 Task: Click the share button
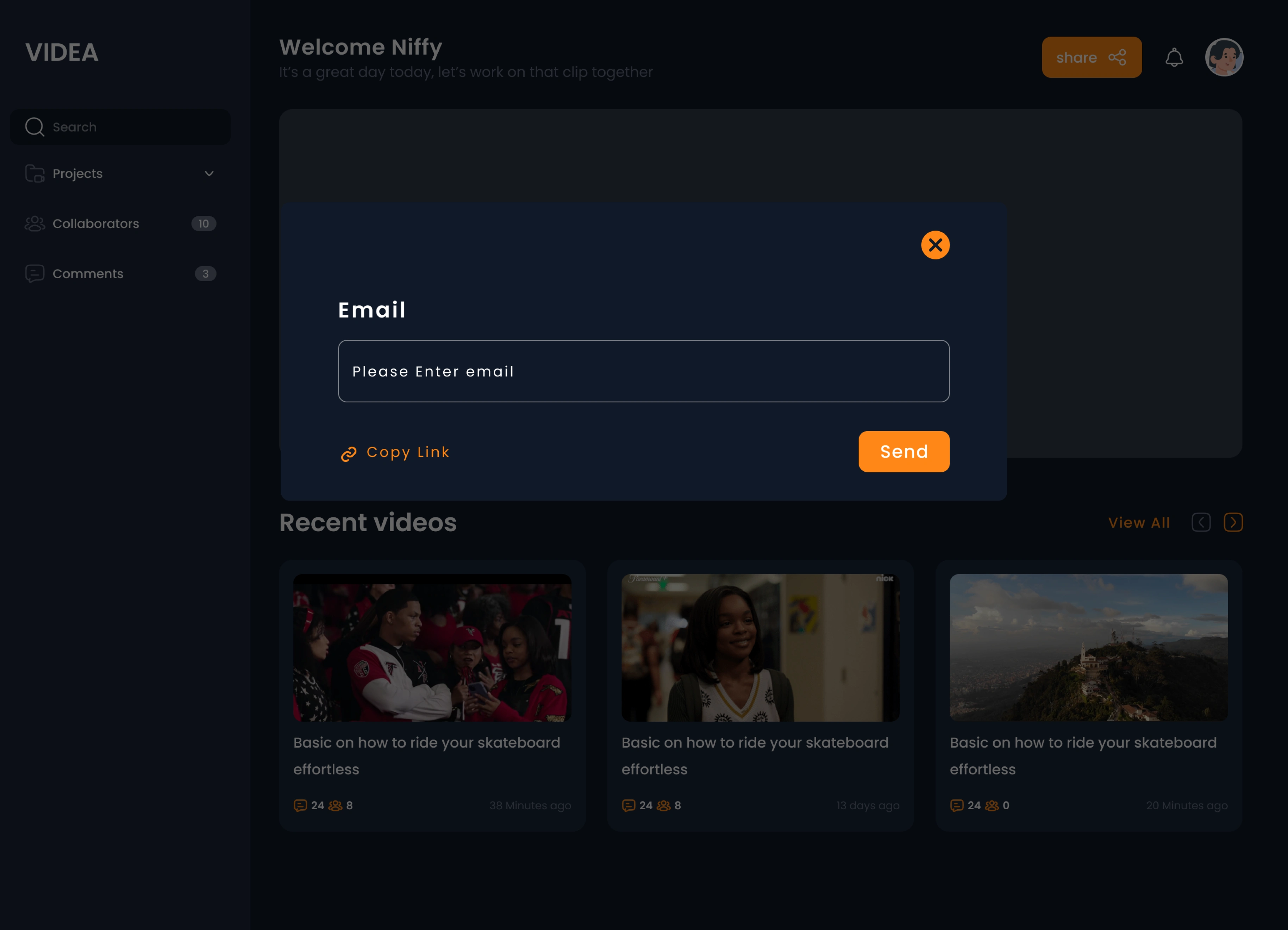pos(1091,57)
